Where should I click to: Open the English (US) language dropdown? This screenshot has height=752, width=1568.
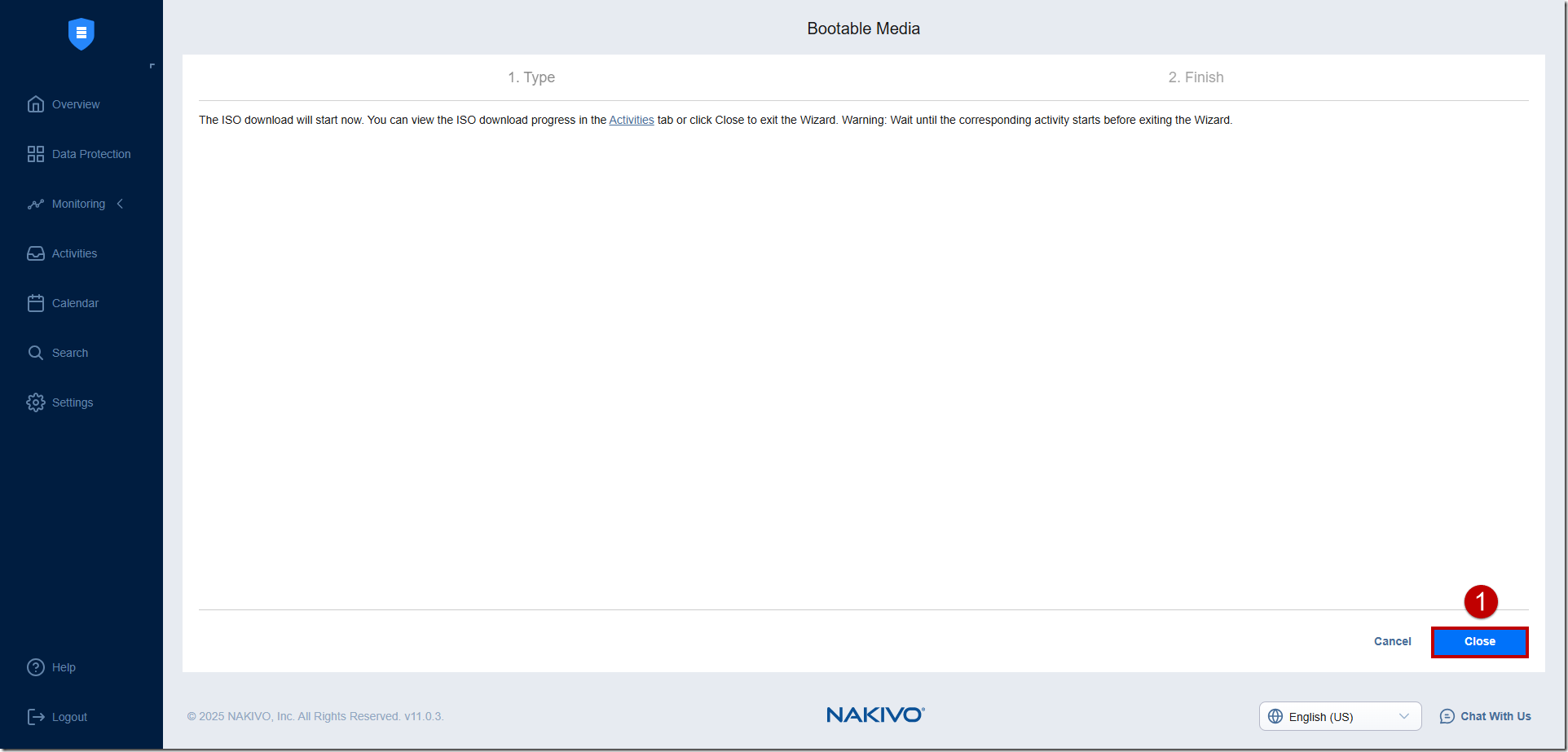1341,716
